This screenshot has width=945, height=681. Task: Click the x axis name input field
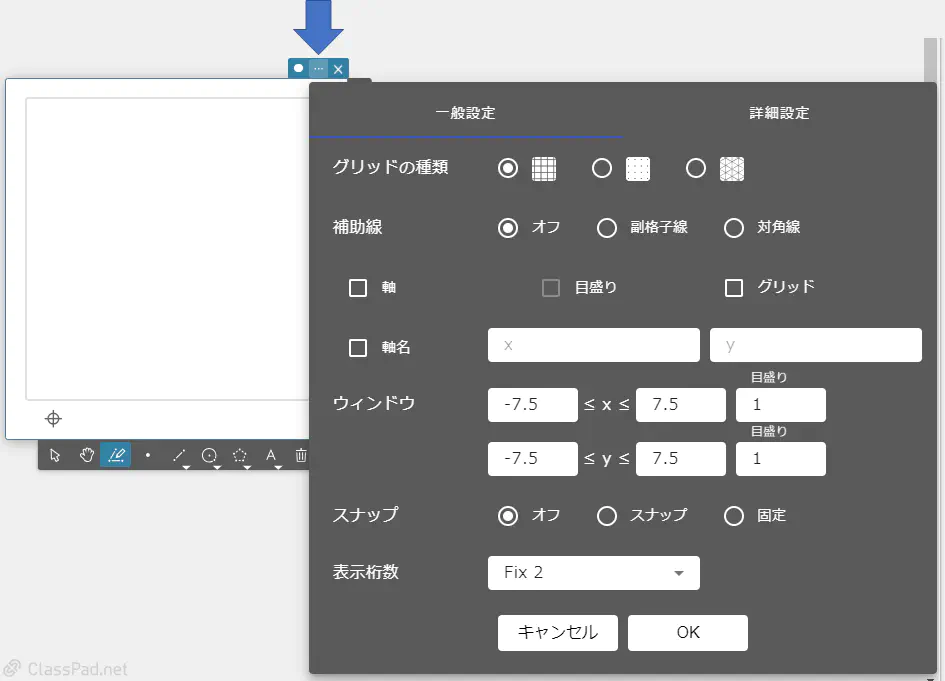(x=593, y=345)
